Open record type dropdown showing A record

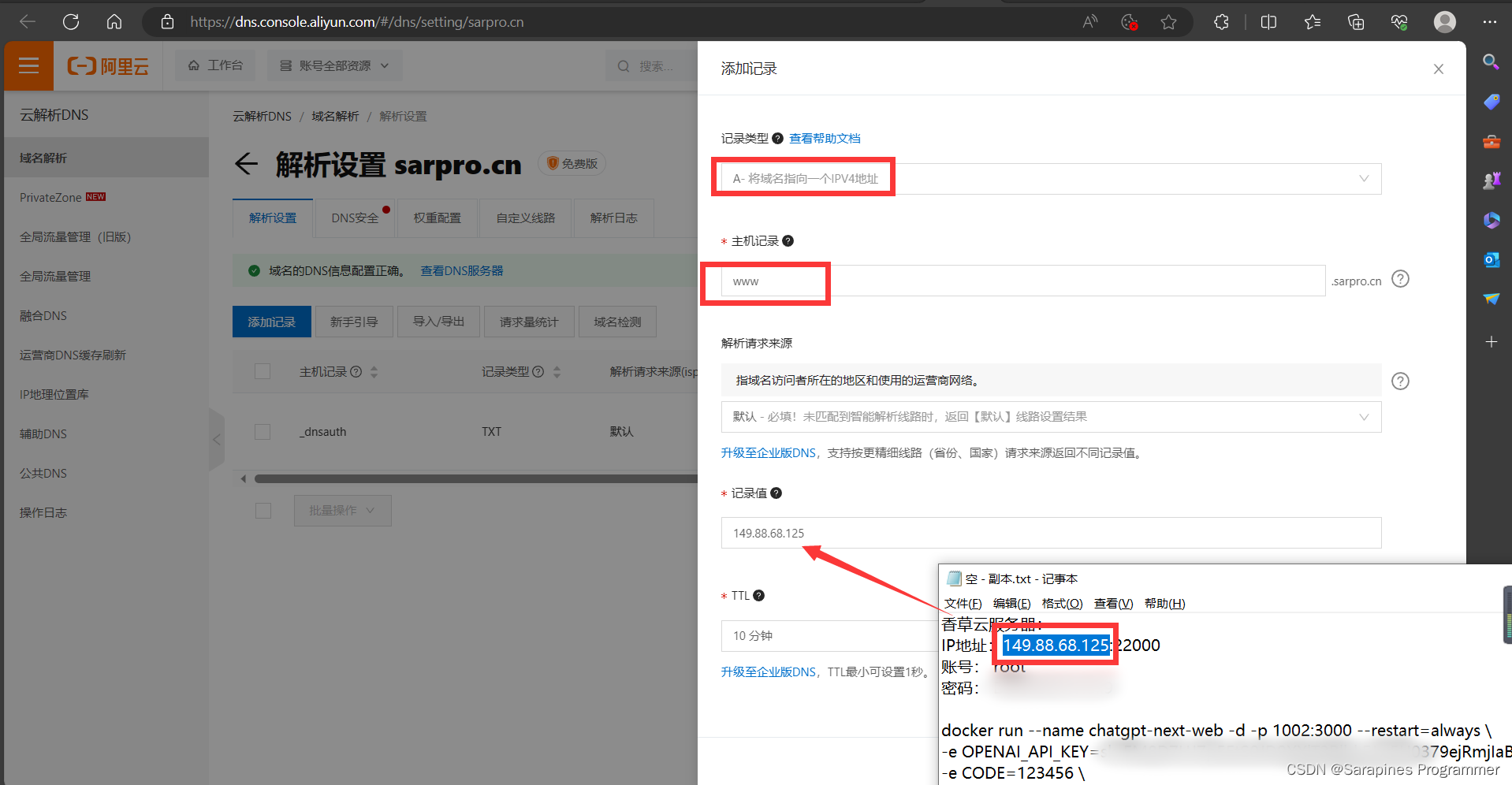(x=1051, y=179)
